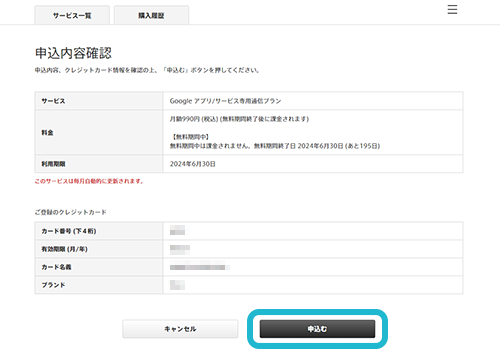The height and width of the screenshot is (360, 500).
Task: Switch to the 購入履歴 tab
Action: (151, 15)
